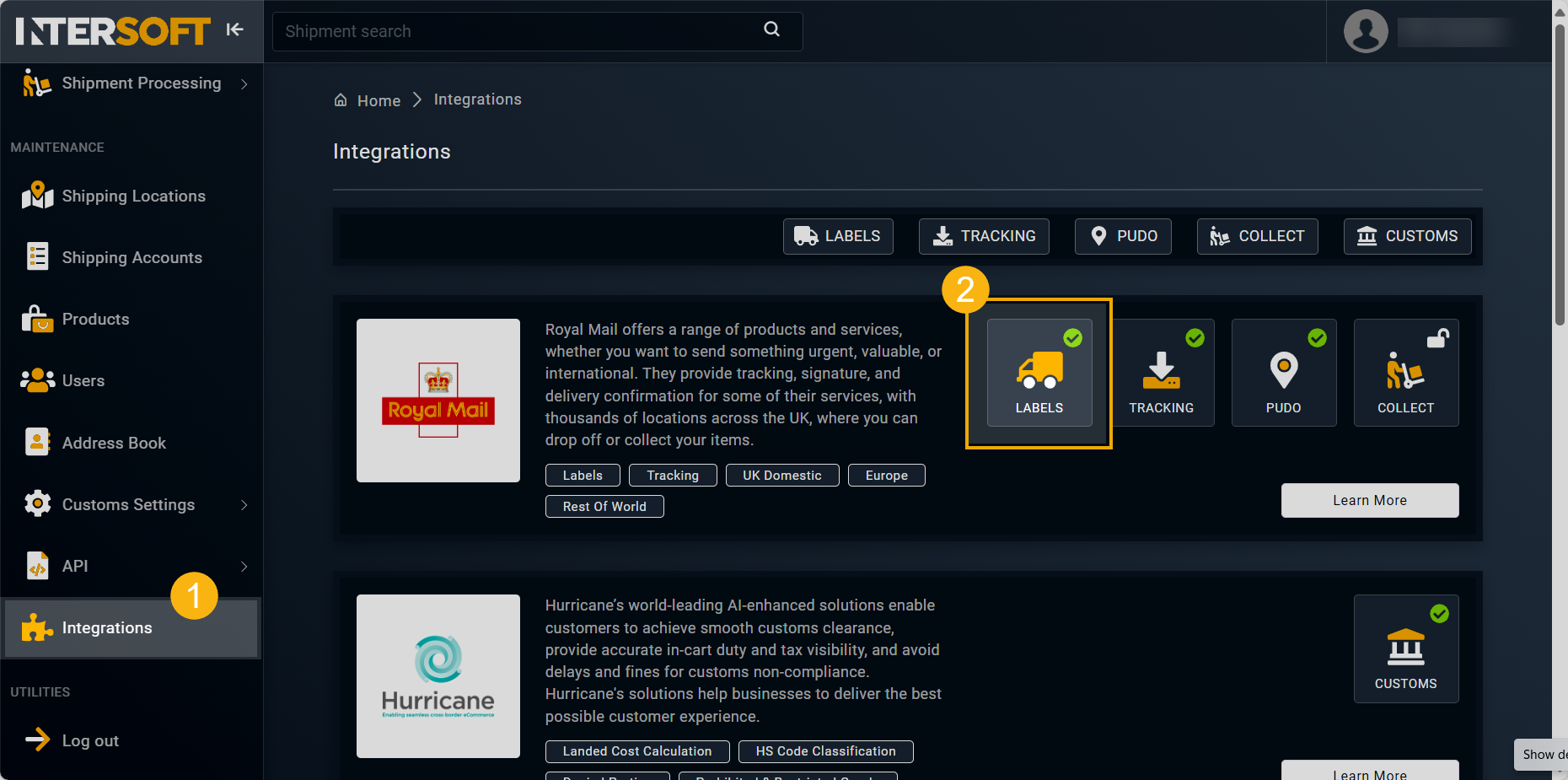Open Royal Mail LABELS integration tile
The height and width of the screenshot is (780, 1568).
[x=1039, y=373]
